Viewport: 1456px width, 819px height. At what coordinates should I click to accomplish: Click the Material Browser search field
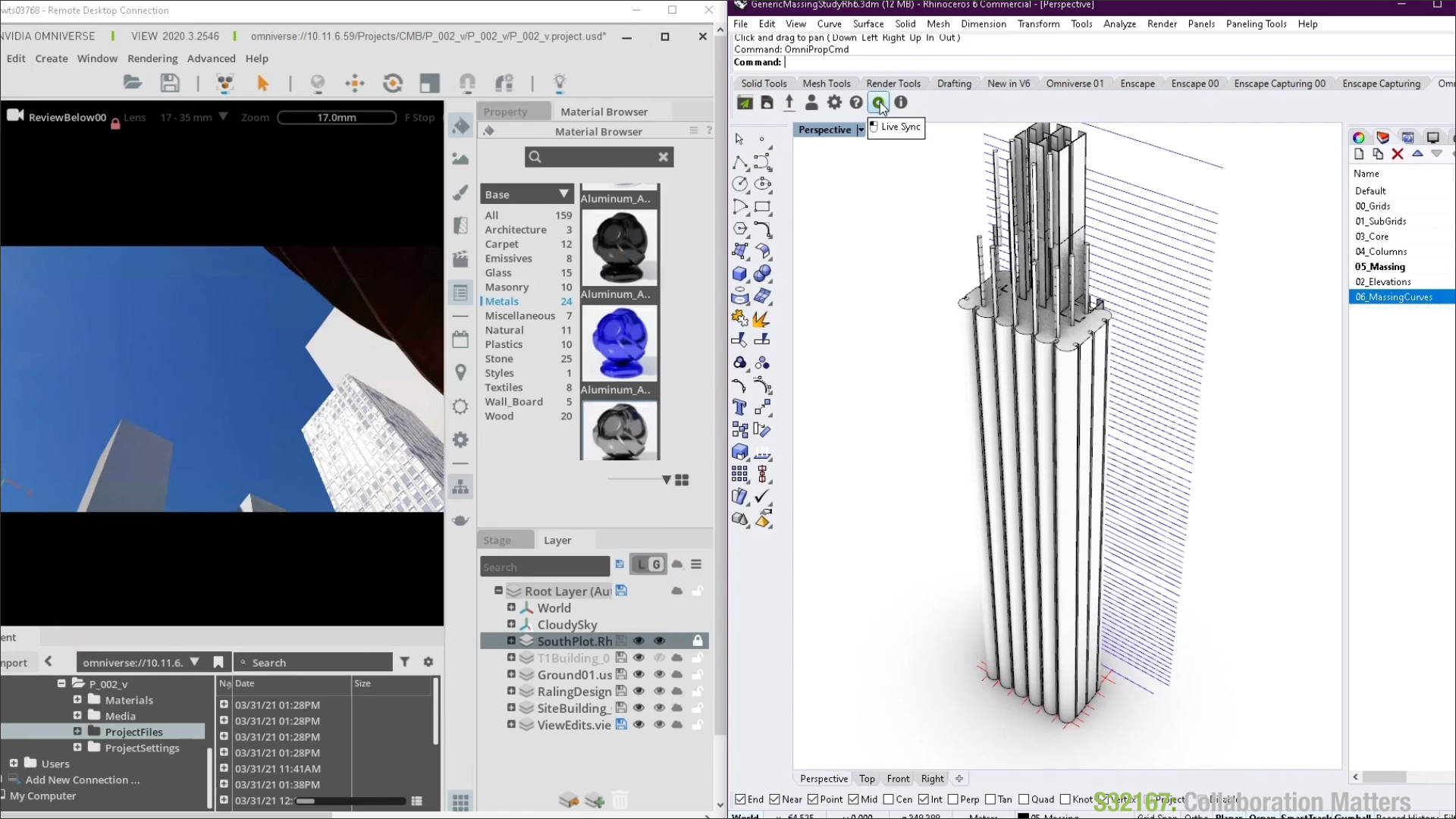[x=599, y=157]
